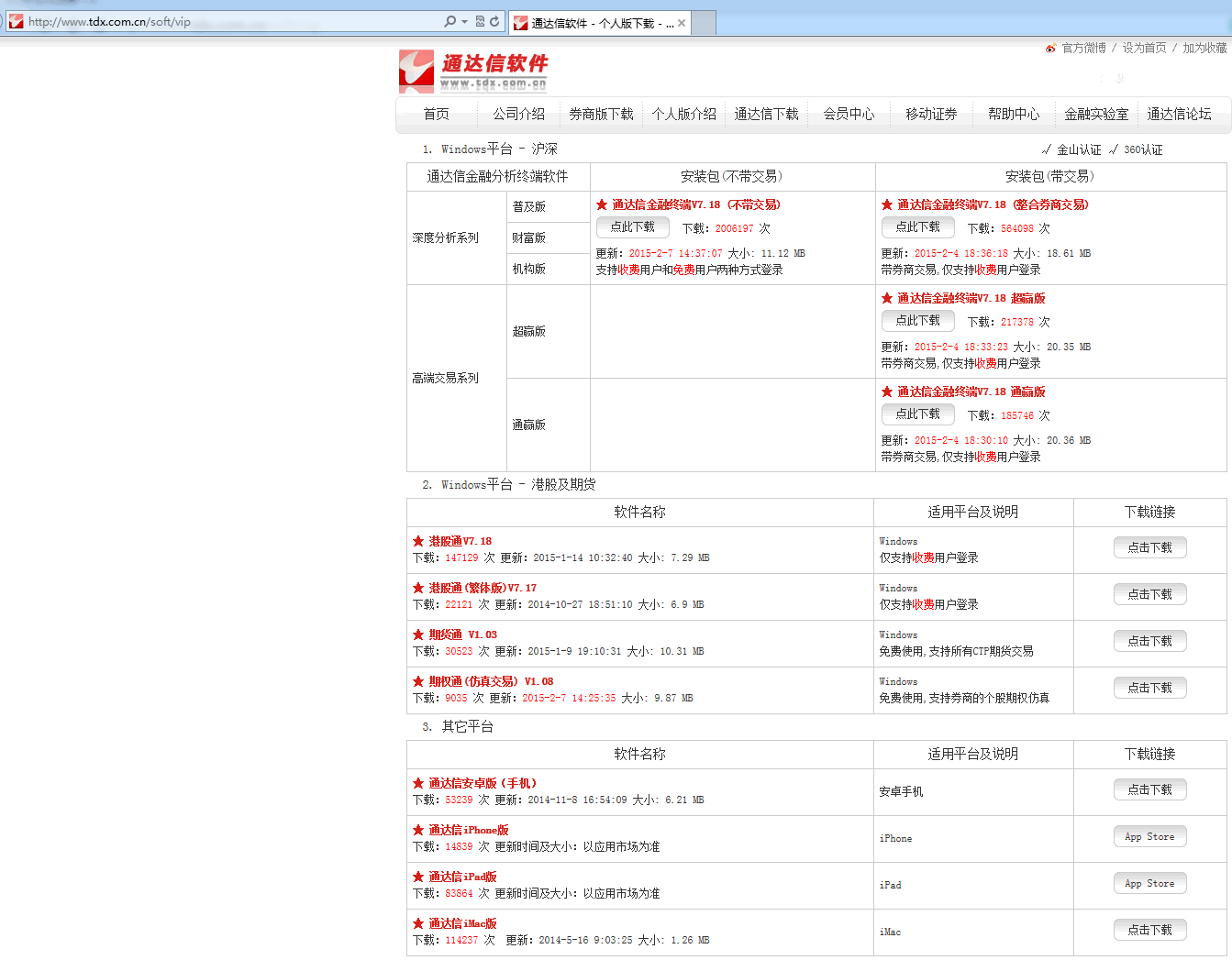Click 通达信金融终端V7.18 (整合券商交易) title link
1232x960 pixels.
993,204
